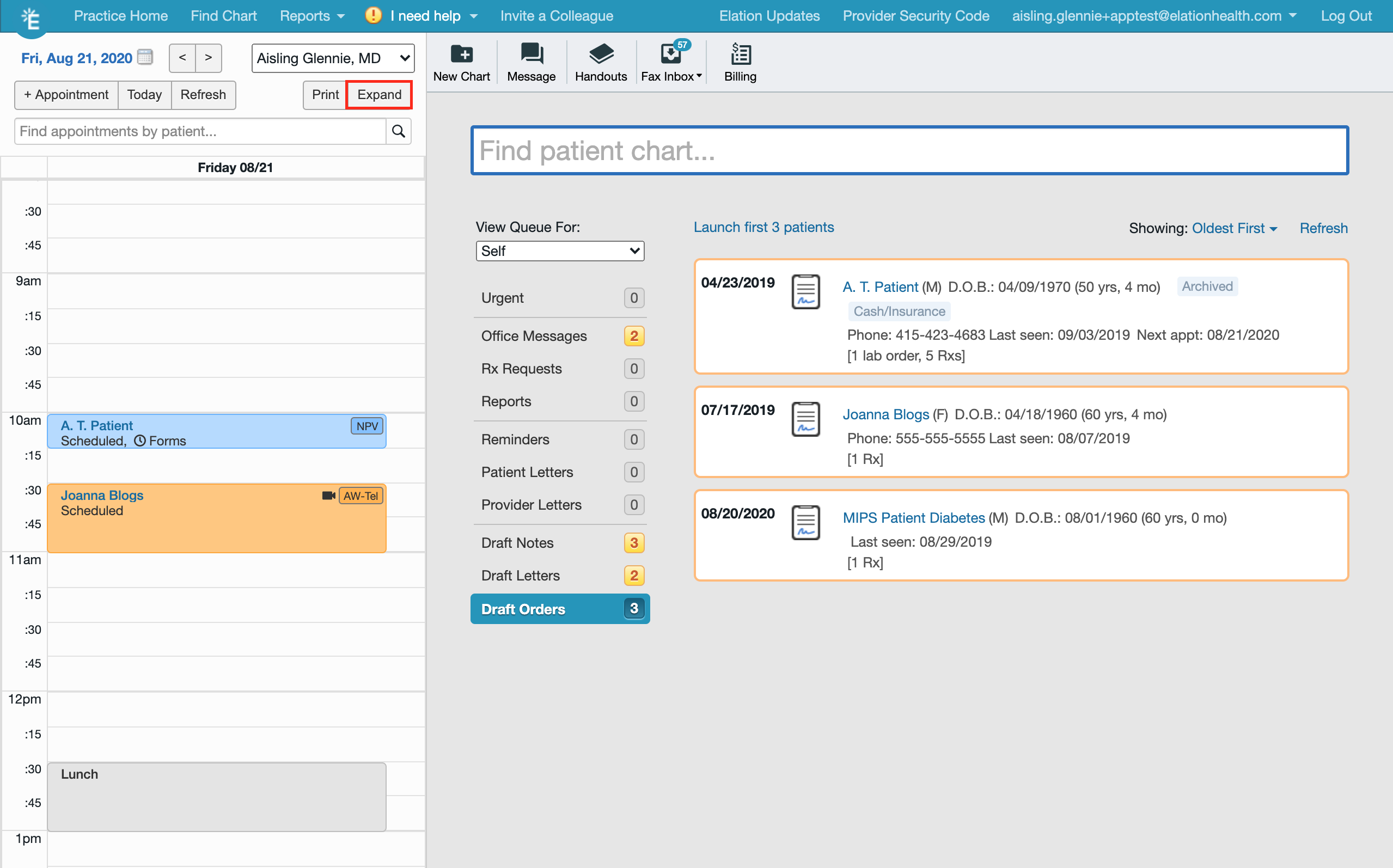Click the Expand button above the calendar
1393x868 pixels.
pyautogui.click(x=379, y=95)
